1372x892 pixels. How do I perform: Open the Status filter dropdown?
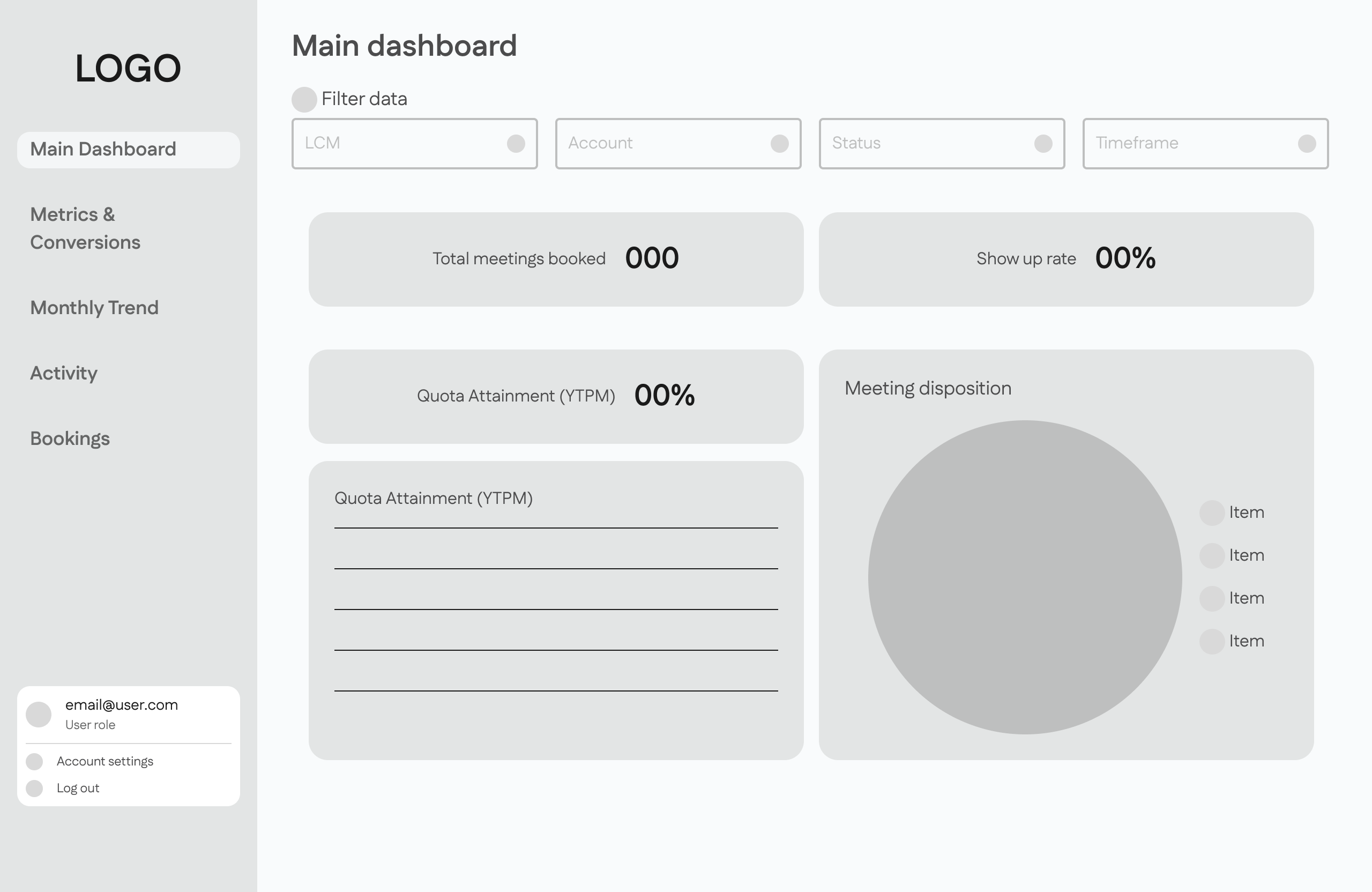[x=1043, y=144]
